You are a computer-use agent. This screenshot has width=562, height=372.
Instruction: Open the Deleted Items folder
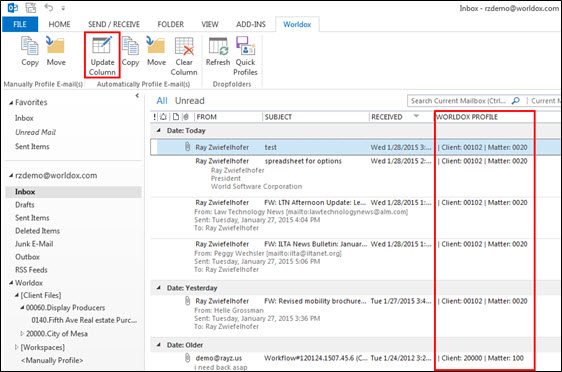[37, 231]
